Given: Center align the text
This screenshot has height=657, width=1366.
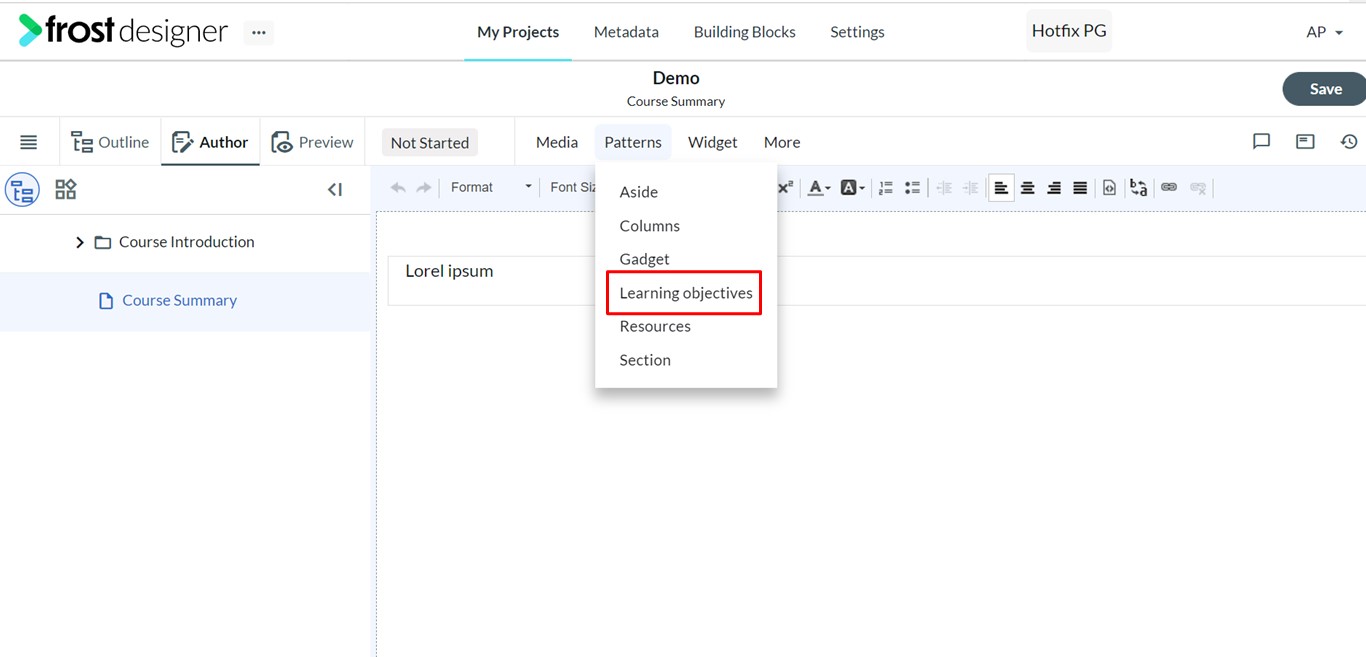Looking at the screenshot, I should [x=1027, y=187].
